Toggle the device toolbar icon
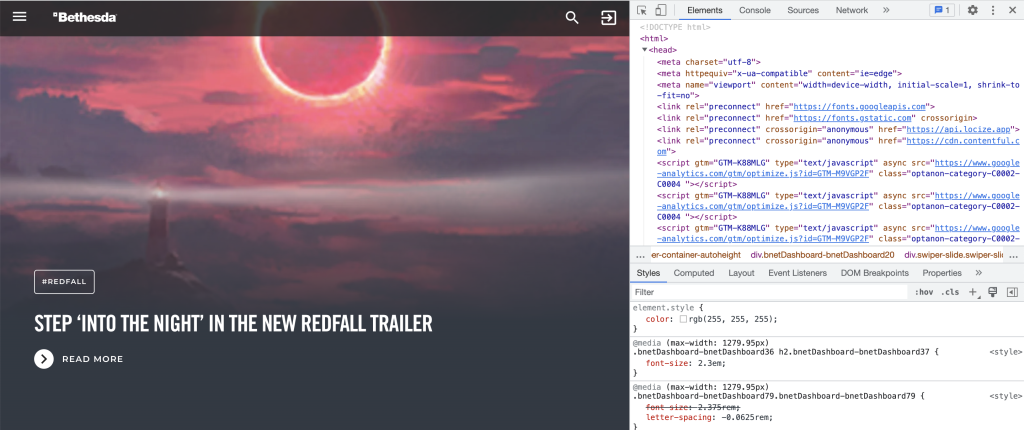1024x430 pixels. click(660, 10)
